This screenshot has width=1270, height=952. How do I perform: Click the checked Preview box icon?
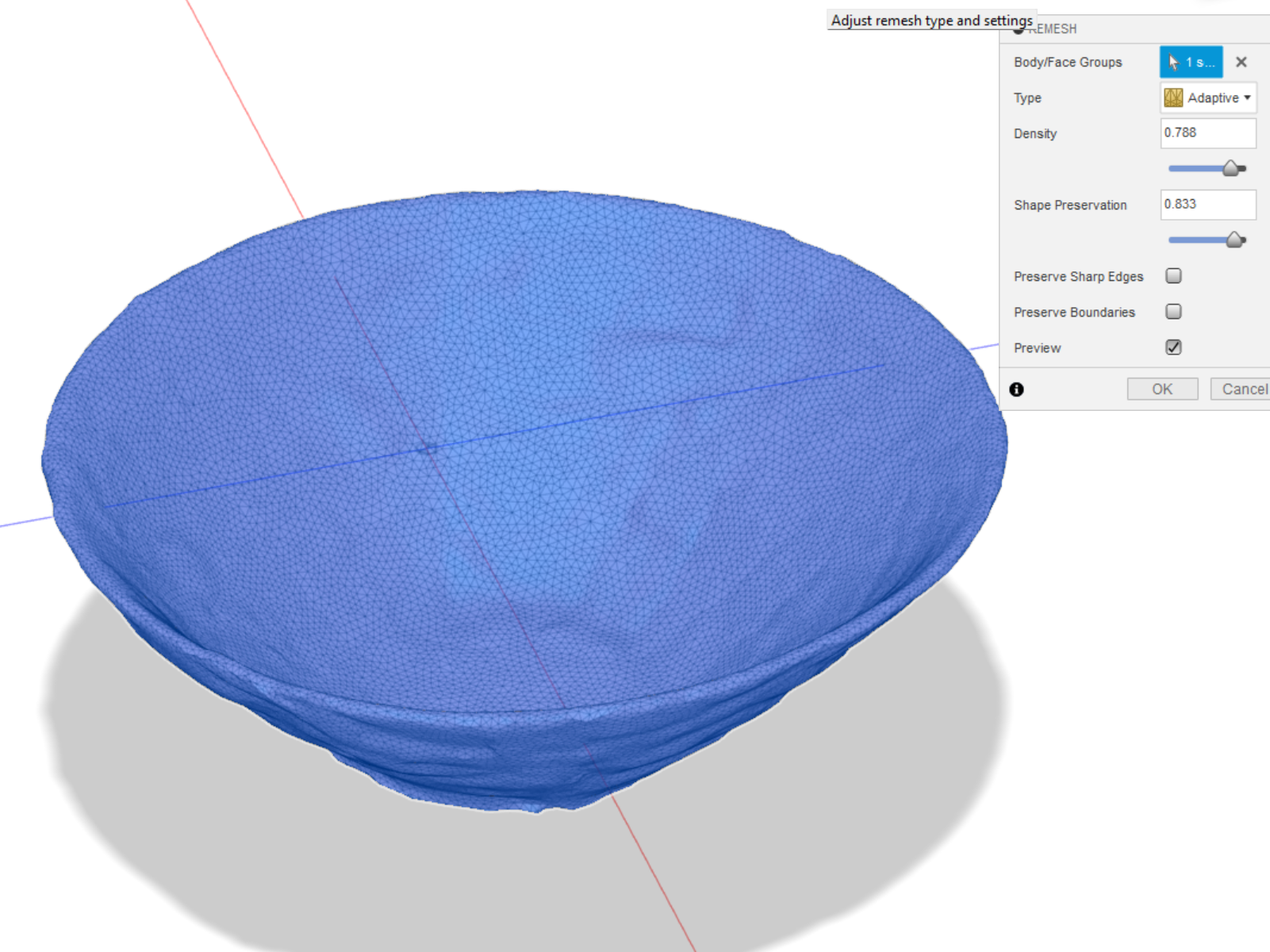tap(1173, 347)
